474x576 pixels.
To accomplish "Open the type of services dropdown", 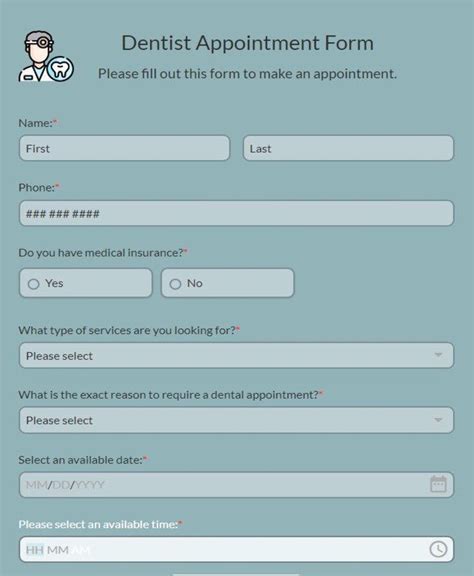I will click(236, 356).
